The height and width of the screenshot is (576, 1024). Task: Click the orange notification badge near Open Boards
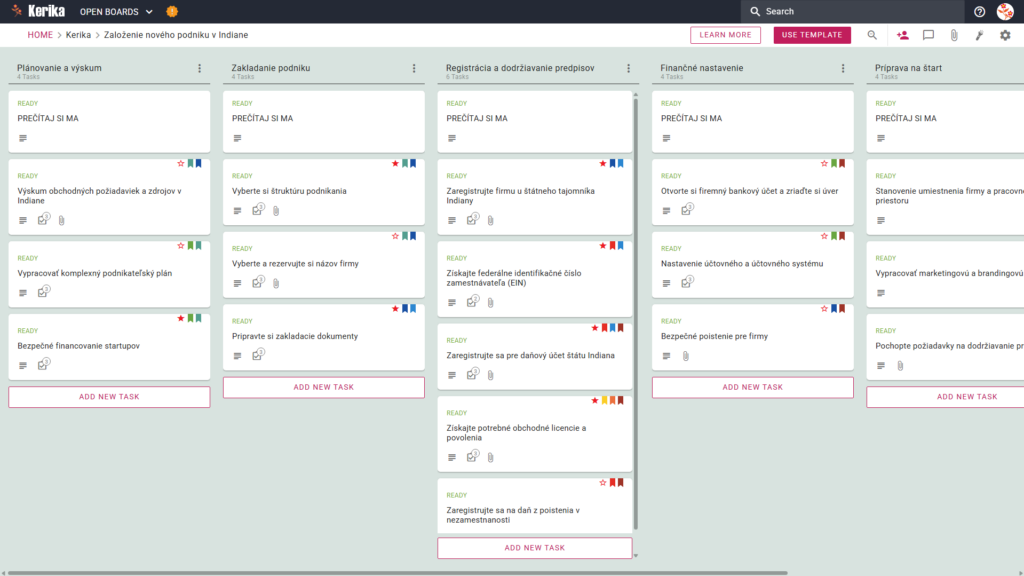(x=172, y=12)
